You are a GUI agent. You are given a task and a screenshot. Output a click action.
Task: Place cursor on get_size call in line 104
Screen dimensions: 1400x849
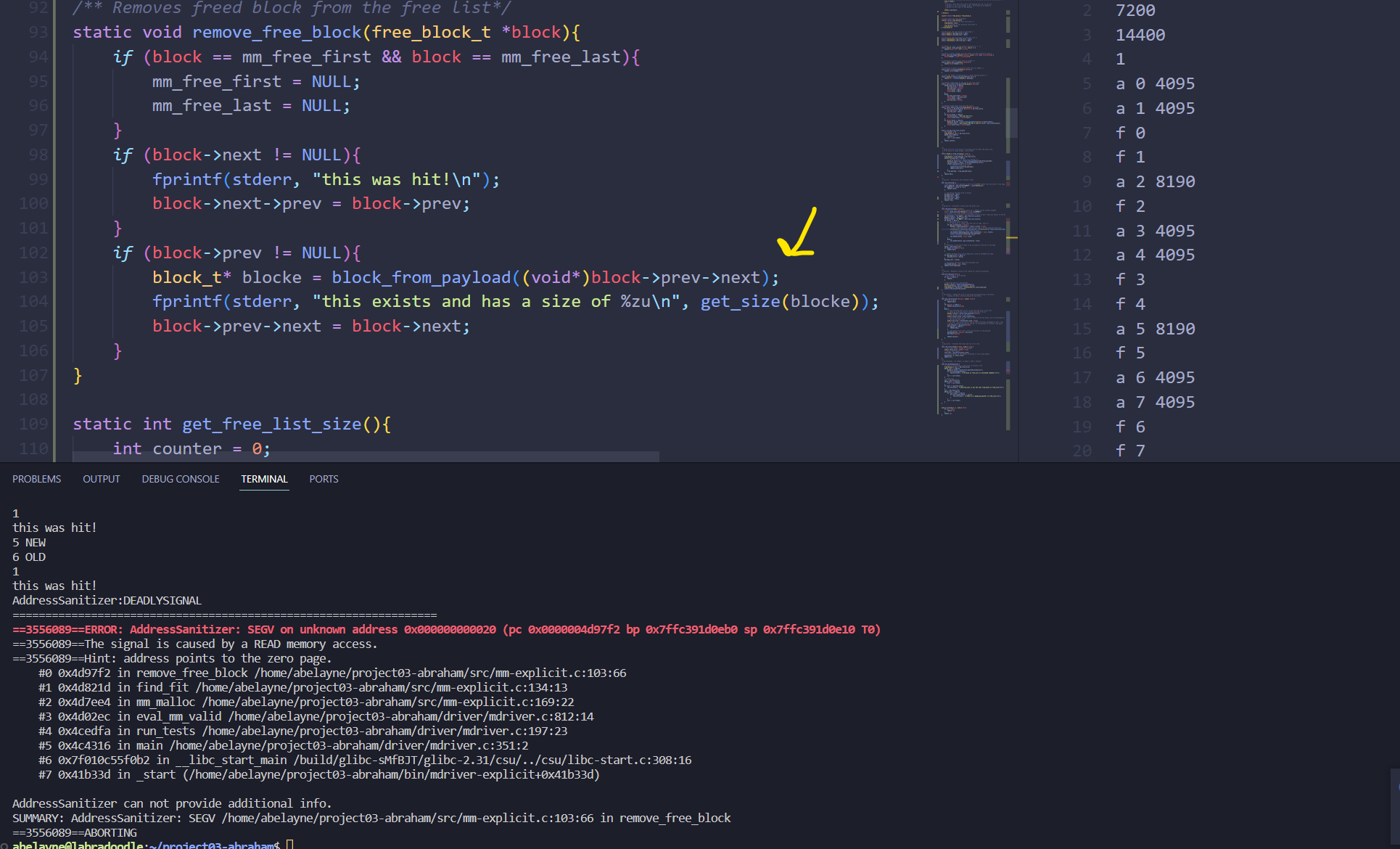740,301
